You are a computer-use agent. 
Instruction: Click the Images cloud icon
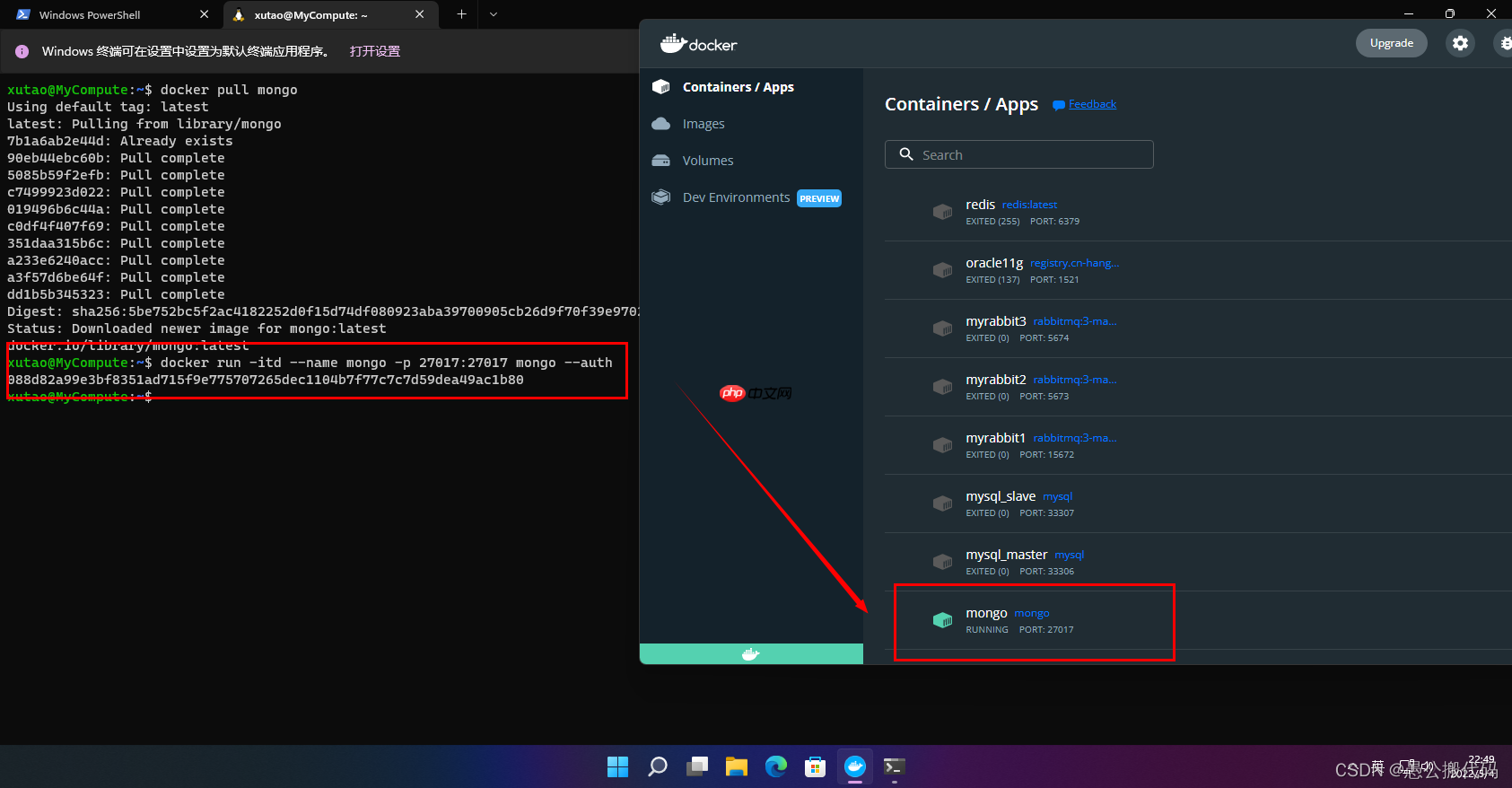(661, 124)
